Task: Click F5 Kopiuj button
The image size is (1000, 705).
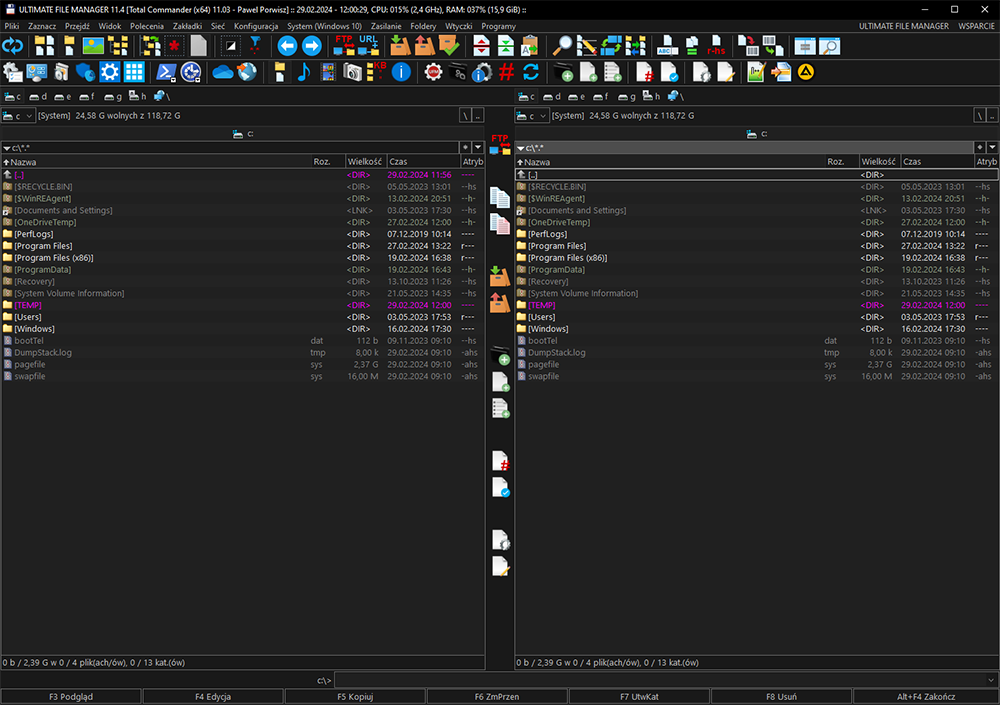Action: point(355,697)
